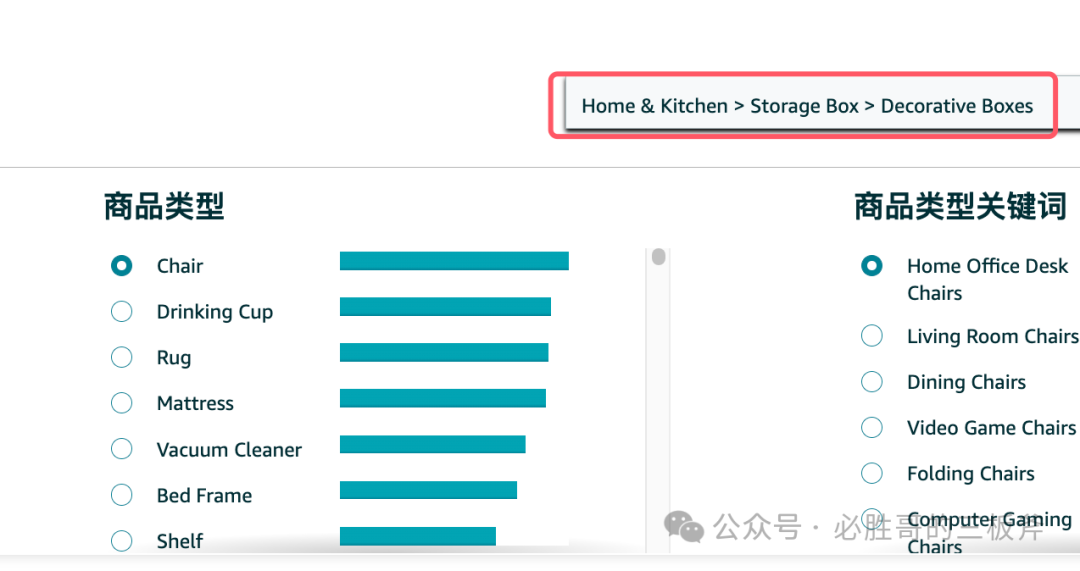The image size is (1080, 571).
Task: Pick the Video Game Chairs keyword
Action: point(872,428)
